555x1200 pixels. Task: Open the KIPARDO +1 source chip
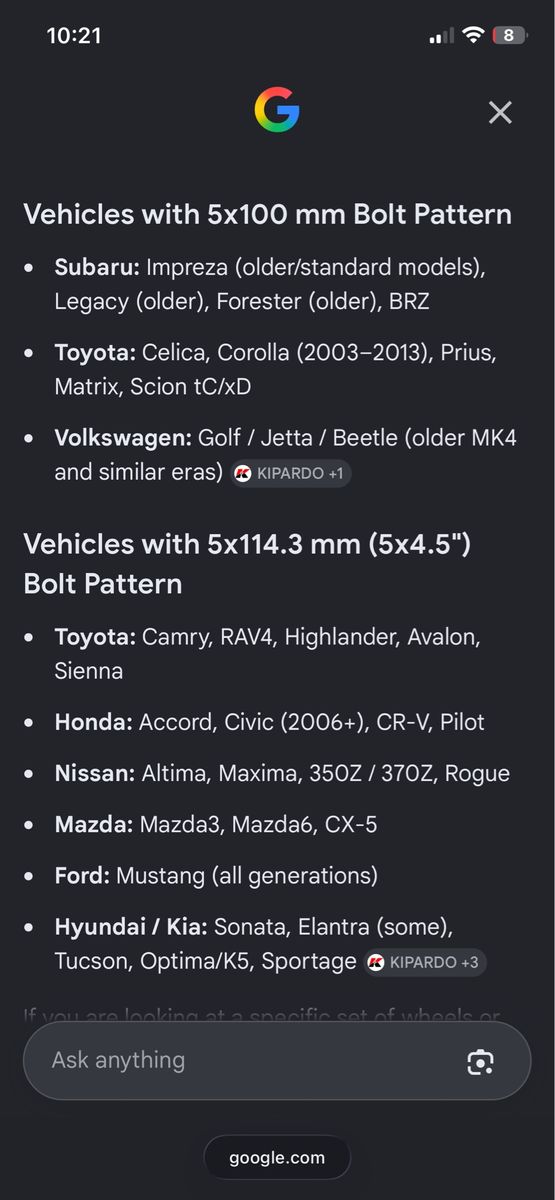[x=291, y=473]
